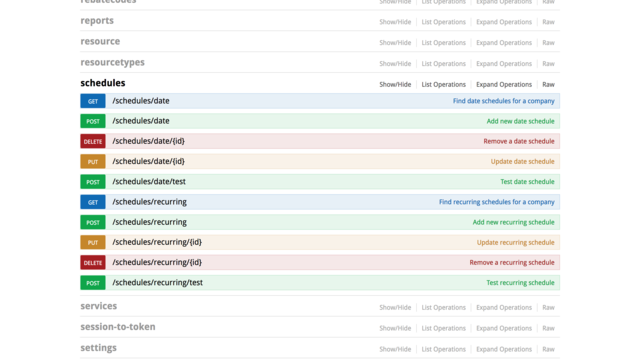This screenshot has width=640, height=360.
Task: Click the DELETE badge for /schedules/date/{id}
Action: [93, 141]
